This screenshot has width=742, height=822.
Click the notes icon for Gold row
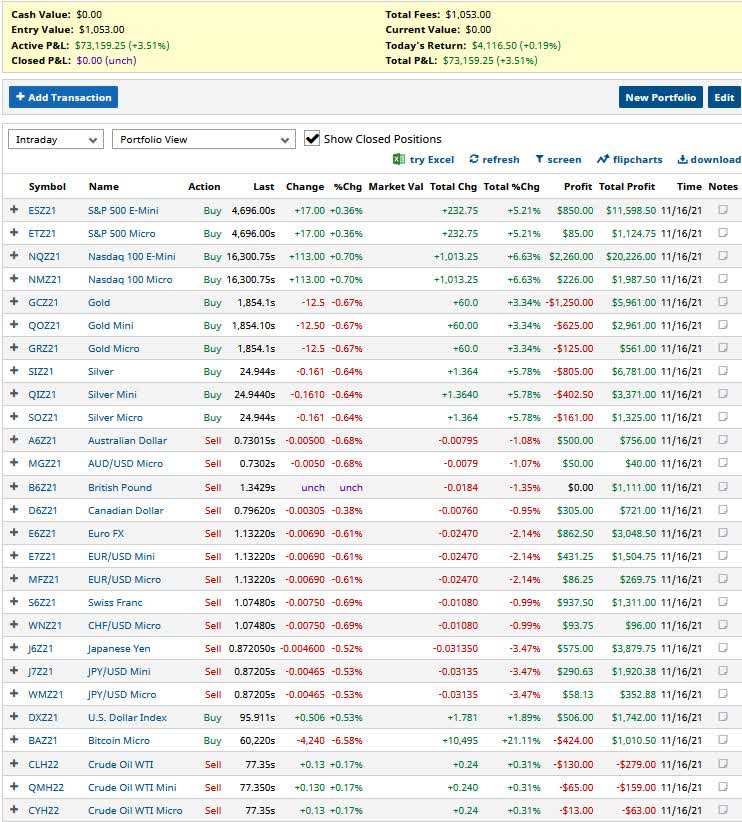[723, 302]
